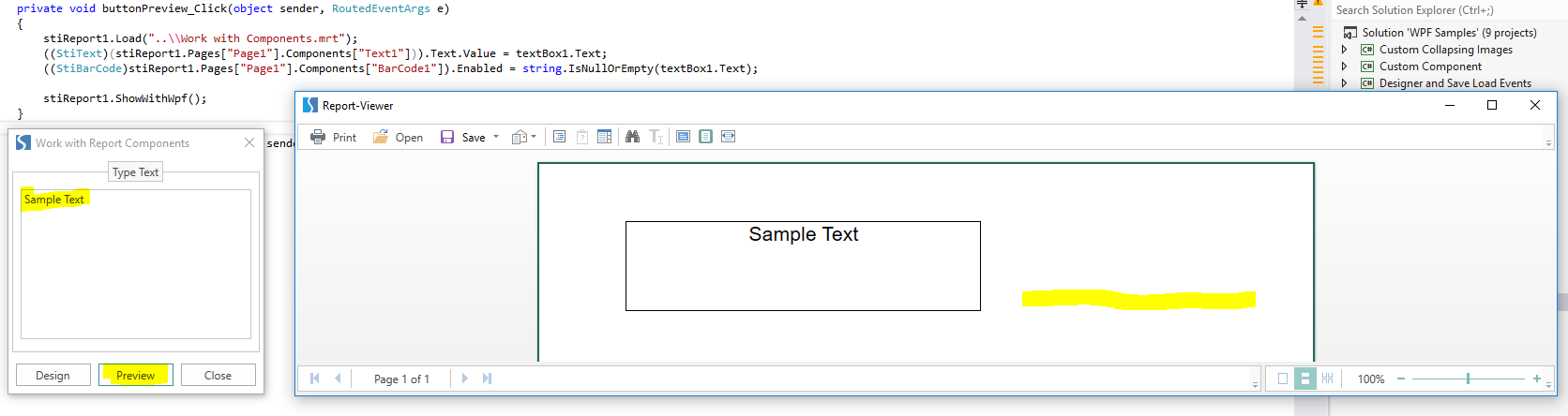Image resolution: width=1568 pixels, height=416 pixels.
Task: Click the Sample Text box on report page
Action: (803, 266)
